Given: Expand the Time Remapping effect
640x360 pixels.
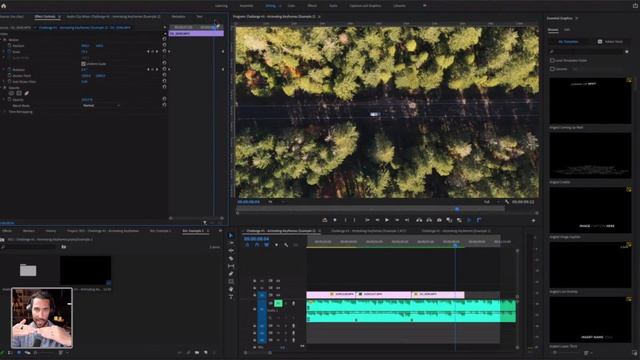Looking at the screenshot, I should tap(5, 111).
